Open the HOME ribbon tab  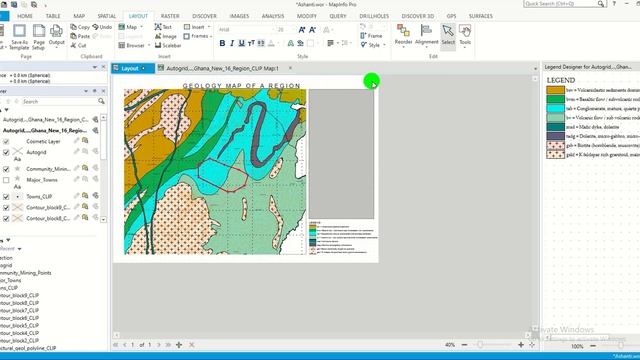tap(25, 16)
